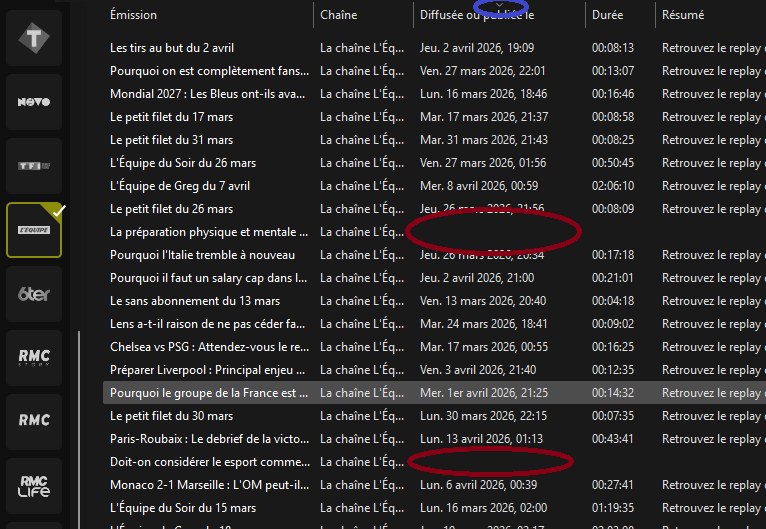Viewport: 766px width, 529px height.
Task: Select the T channel icon in sidebar
Action: click(34, 40)
